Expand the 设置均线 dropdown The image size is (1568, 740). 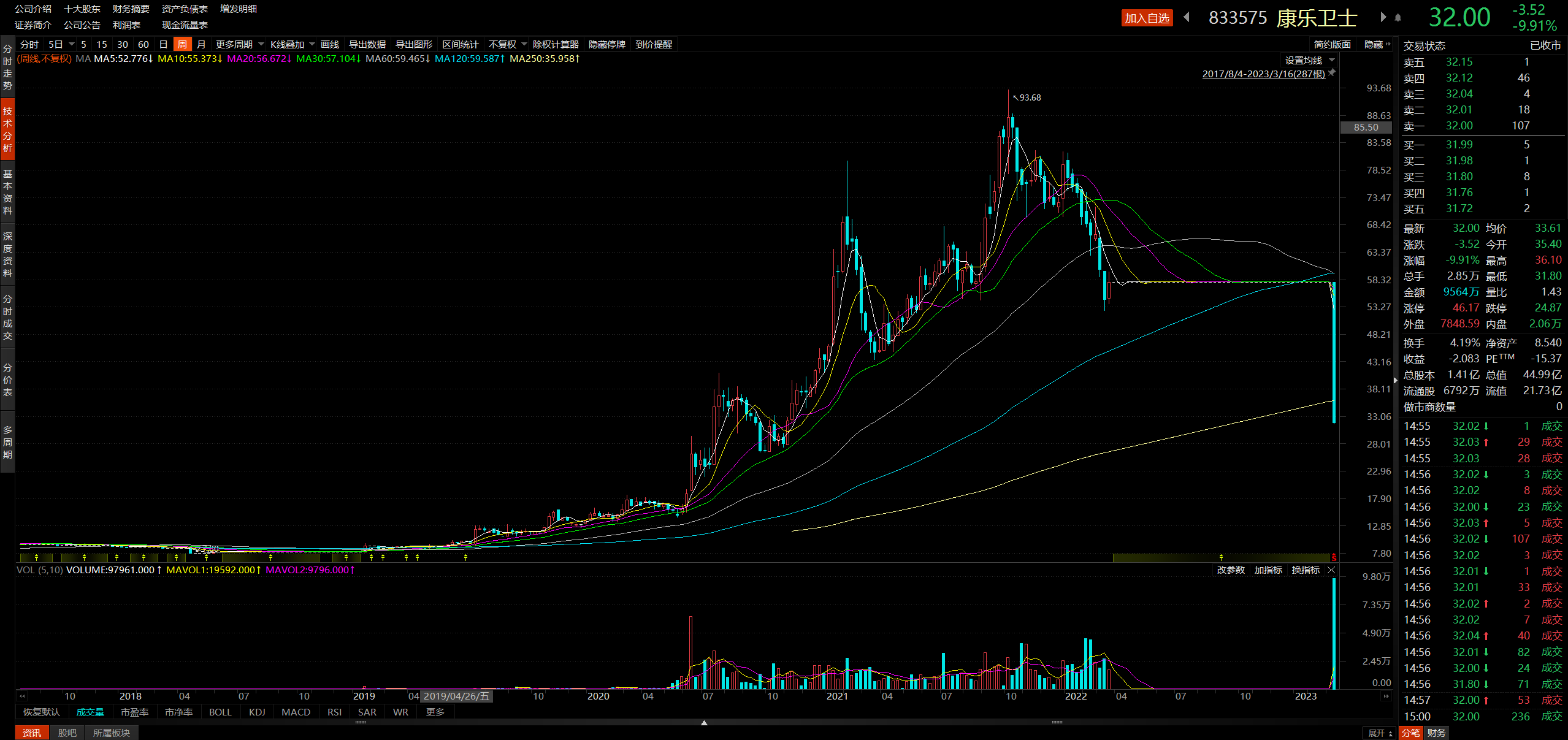(x=1310, y=60)
